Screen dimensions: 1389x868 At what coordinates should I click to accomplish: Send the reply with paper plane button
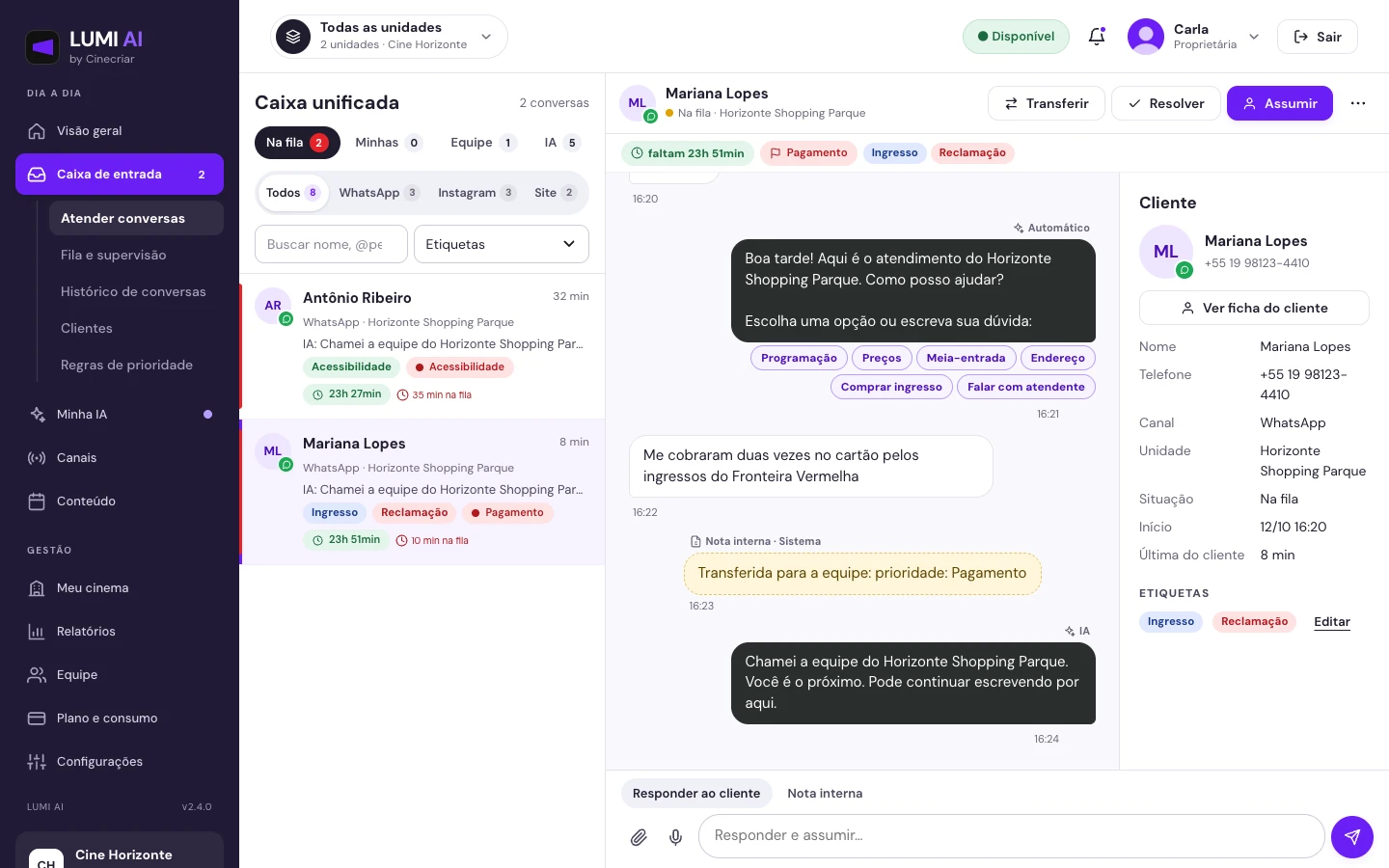click(1351, 837)
